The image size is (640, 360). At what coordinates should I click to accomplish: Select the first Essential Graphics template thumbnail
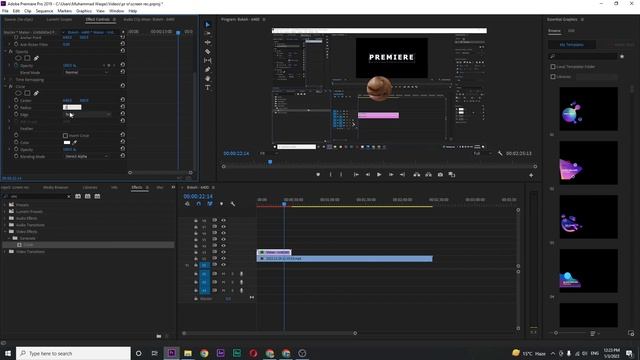tap(588, 109)
